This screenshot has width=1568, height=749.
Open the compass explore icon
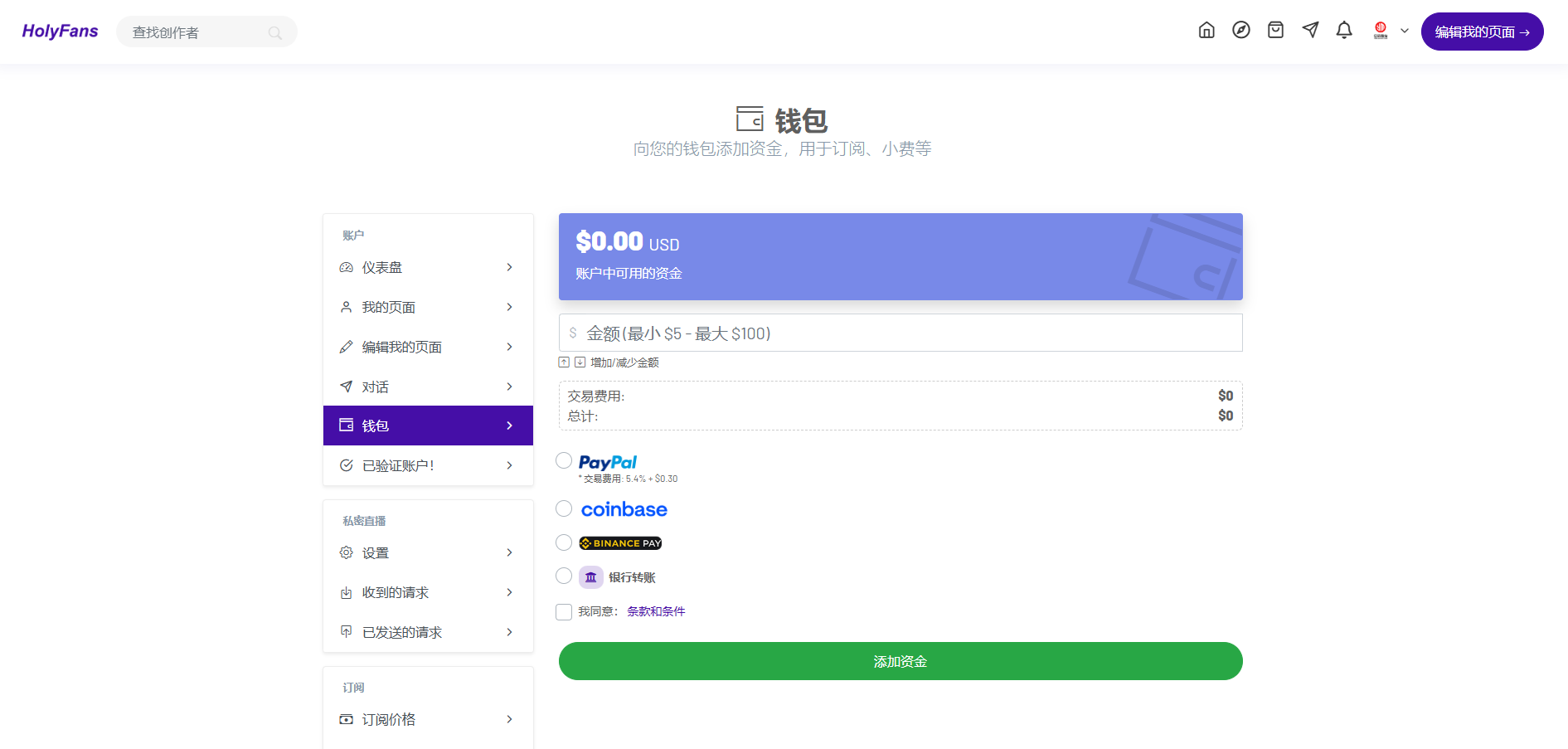[x=1240, y=30]
